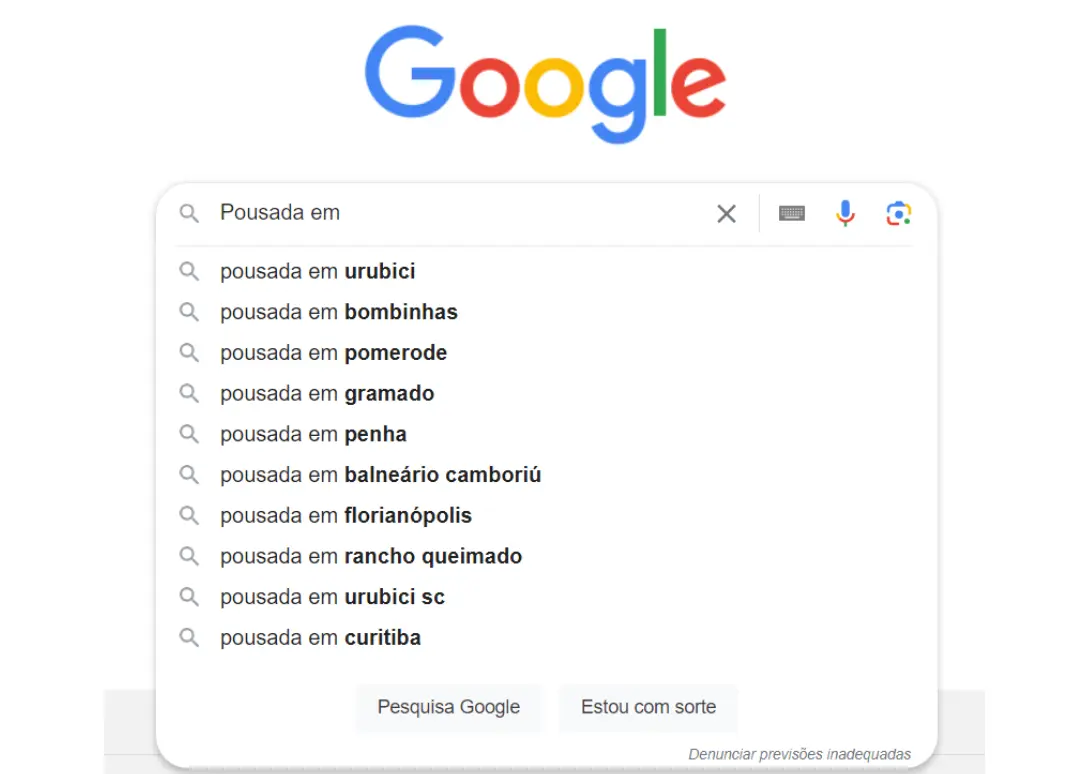Select 'pousada em penha' from suggestions
Image resolution: width=1089 pixels, height=774 pixels.
point(313,435)
